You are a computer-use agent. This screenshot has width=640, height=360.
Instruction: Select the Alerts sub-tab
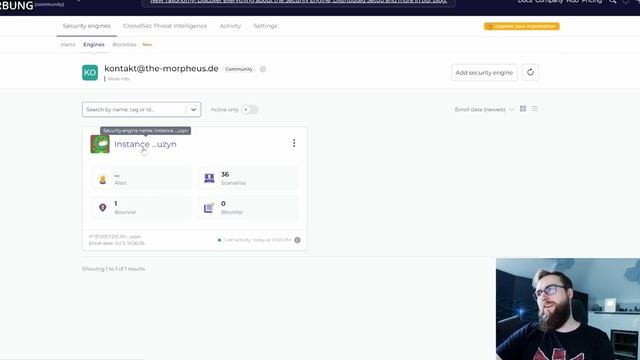coord(68,44)
